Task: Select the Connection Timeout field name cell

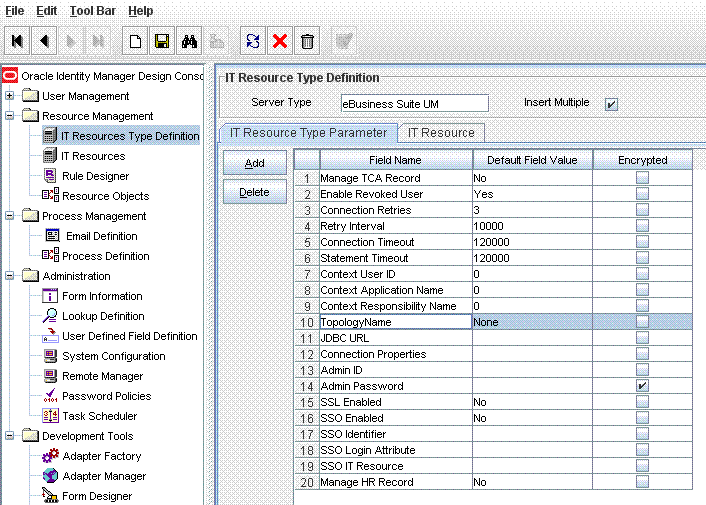Action: [x=396, y=242]
